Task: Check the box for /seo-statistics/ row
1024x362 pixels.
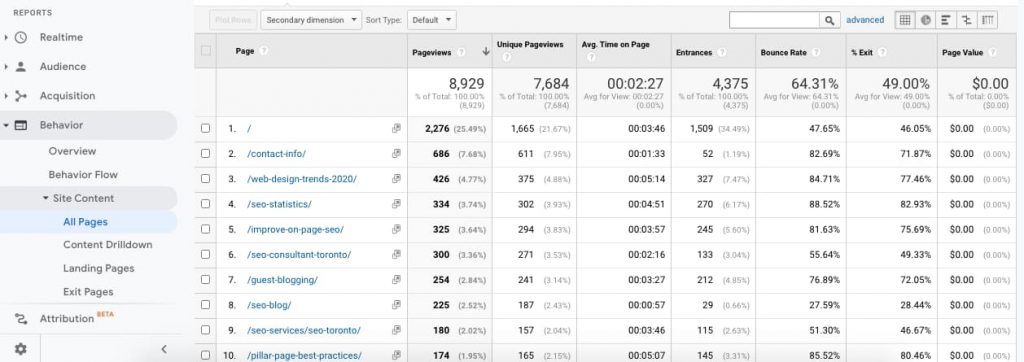Action: point(206,204)
